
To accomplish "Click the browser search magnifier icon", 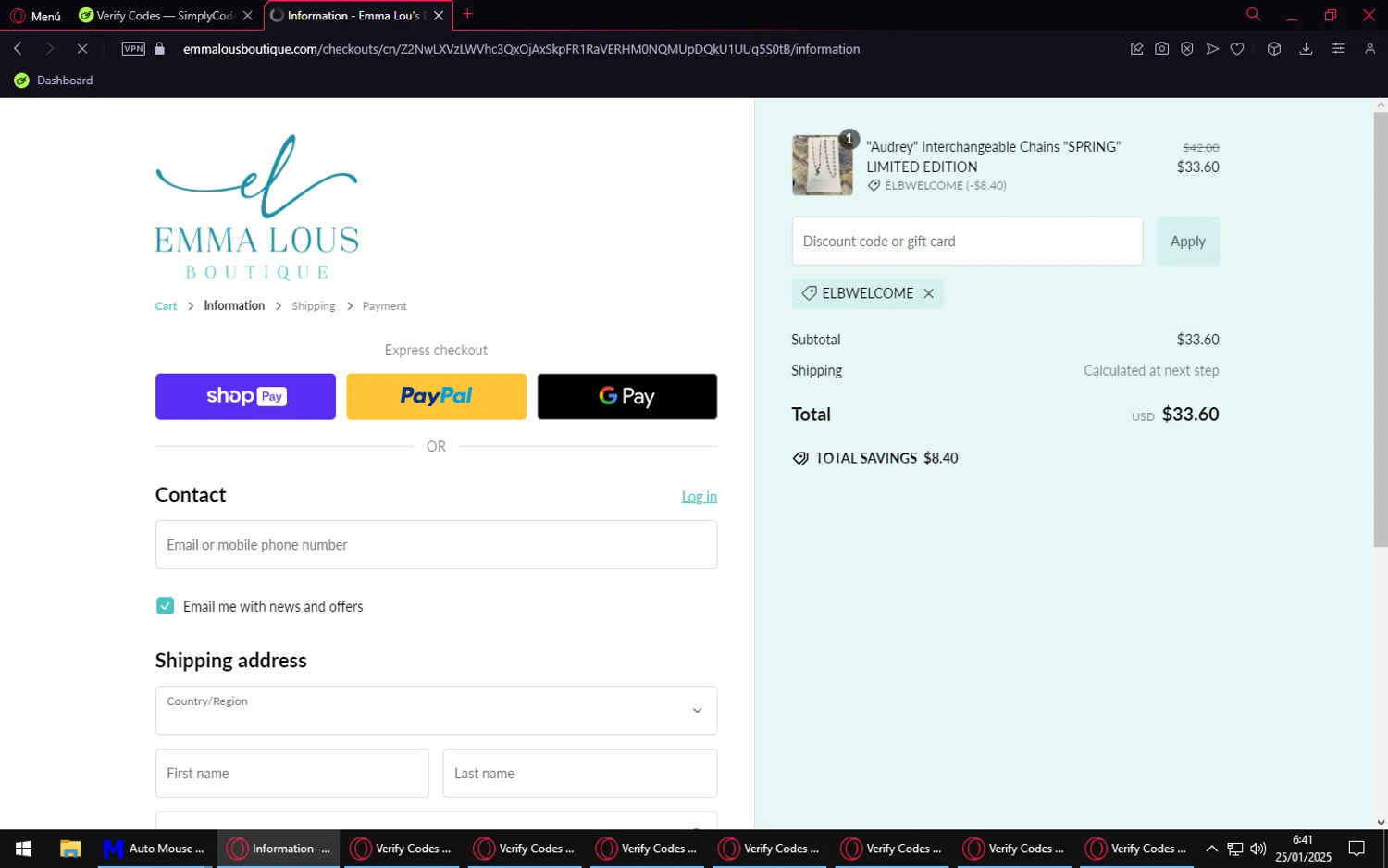I will 1253,14.
